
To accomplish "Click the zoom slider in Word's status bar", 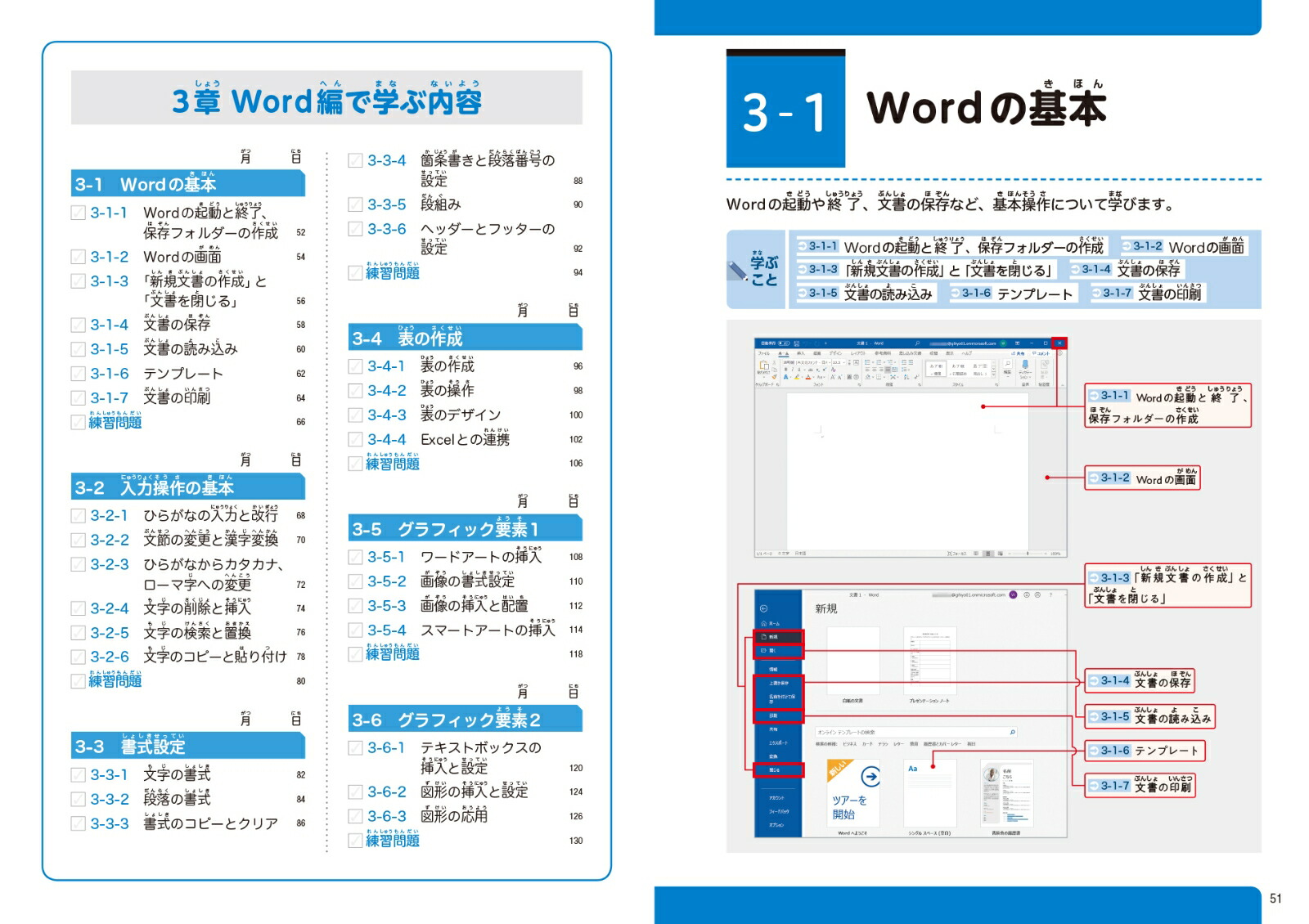I will pyautogui.click(x=1028, y=554).
